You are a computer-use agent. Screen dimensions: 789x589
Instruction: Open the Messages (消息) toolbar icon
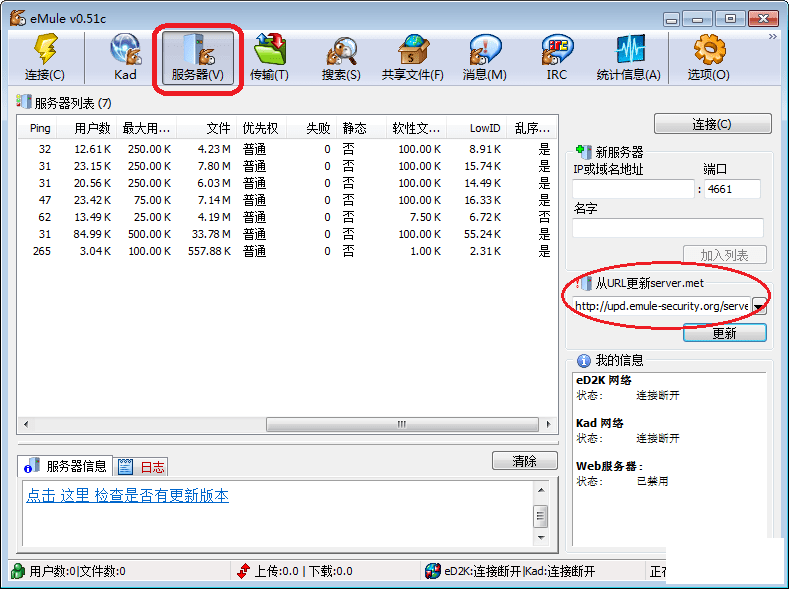[x=485, y=49]
